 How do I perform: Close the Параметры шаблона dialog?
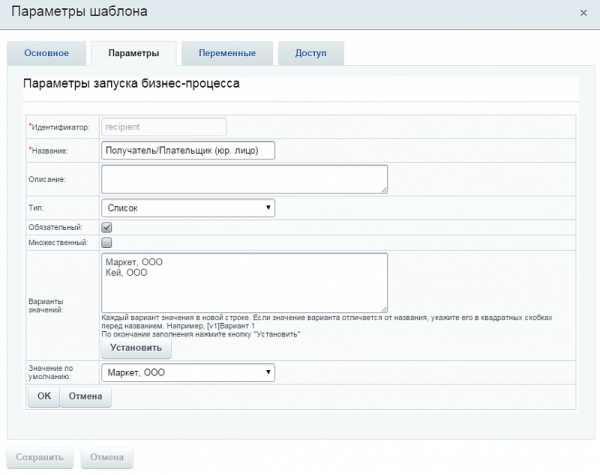tap(583, 13)
